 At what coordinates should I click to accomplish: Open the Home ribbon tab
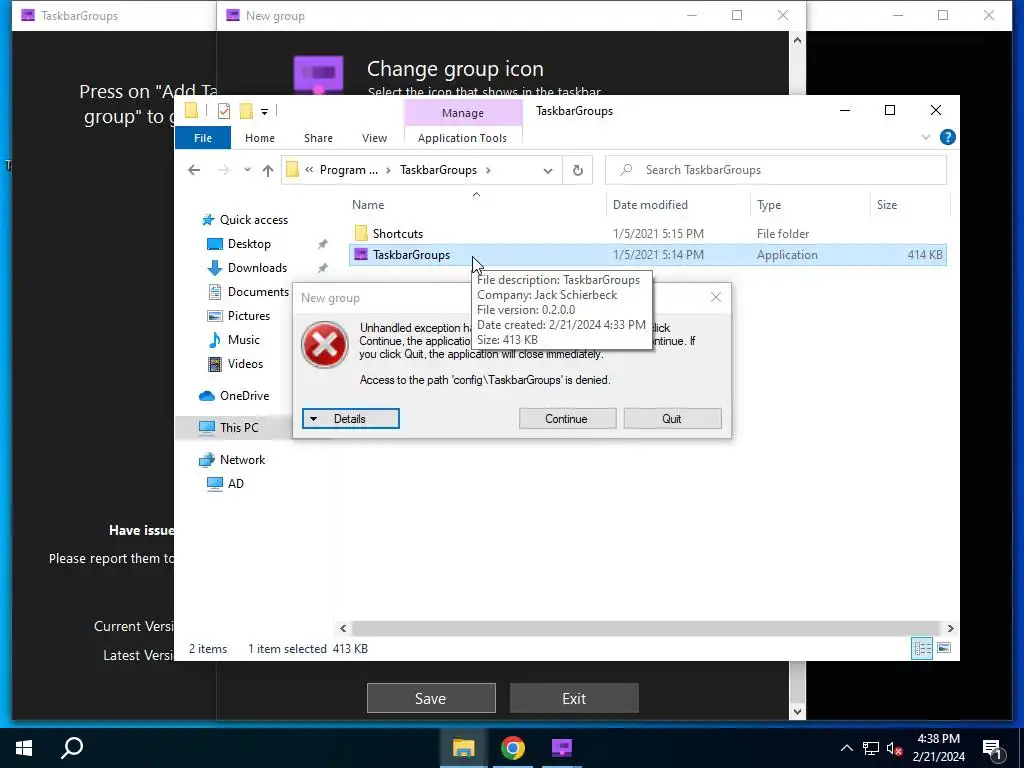(x=259, y=138)
